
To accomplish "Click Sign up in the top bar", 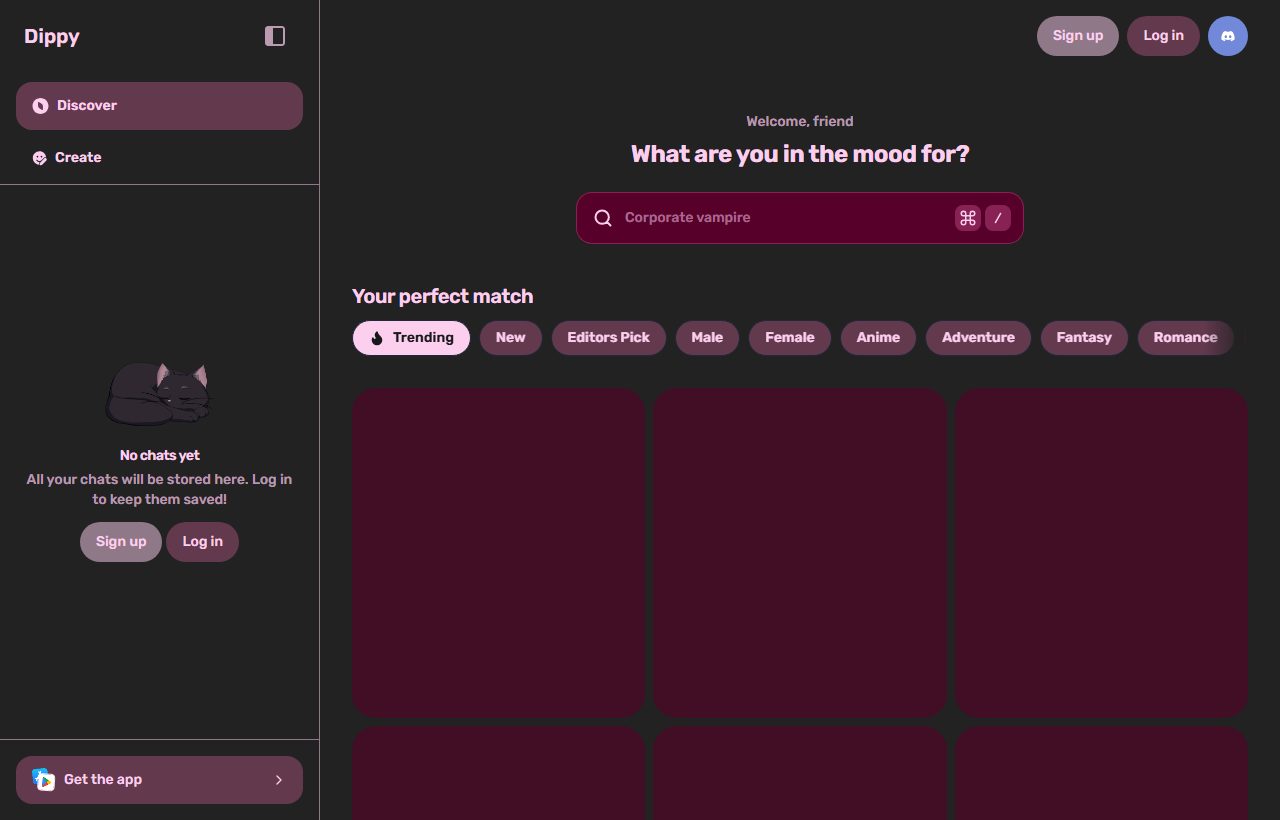I will tap(1078, 36).
